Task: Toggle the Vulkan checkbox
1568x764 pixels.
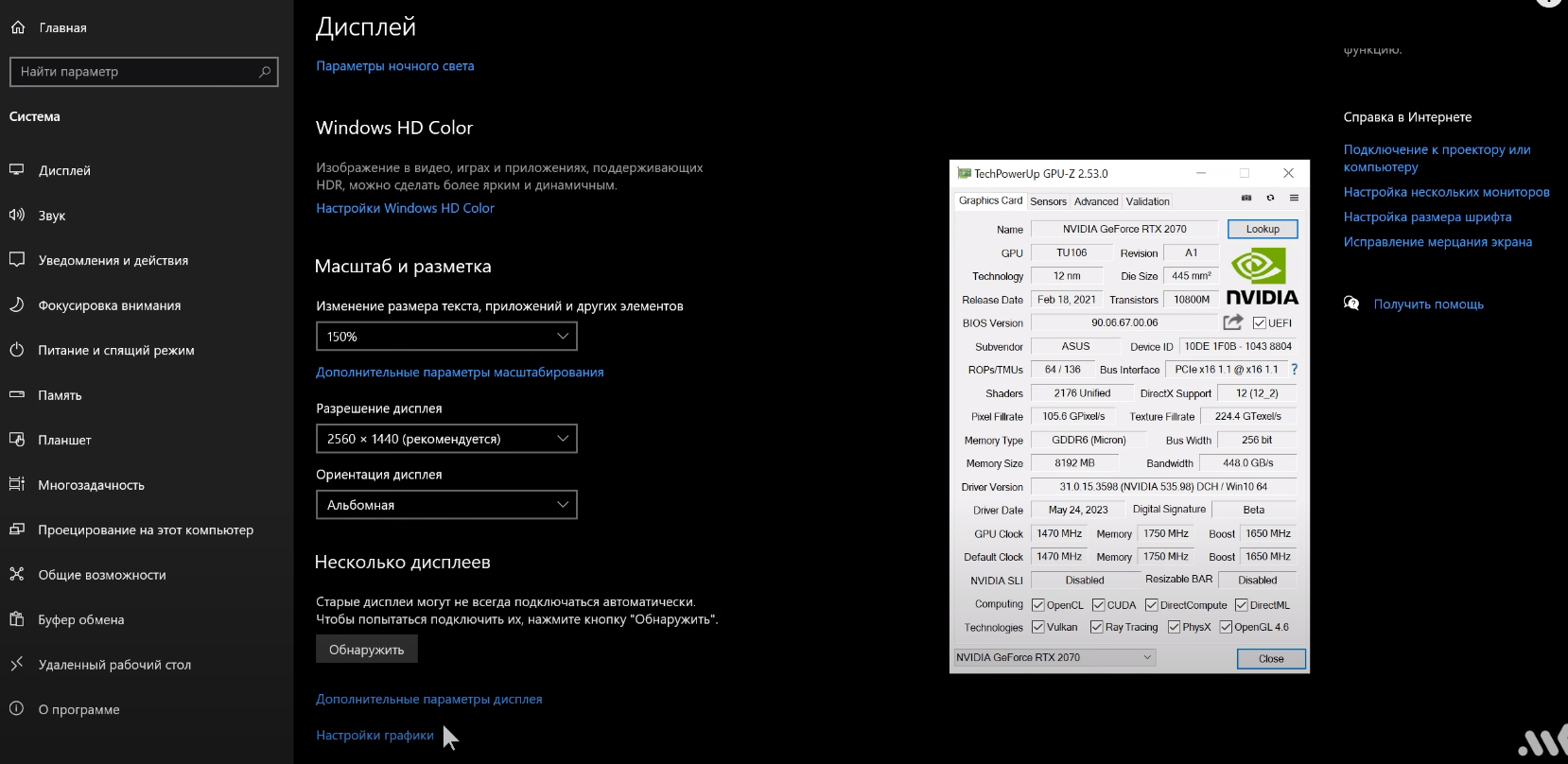Action: click(x=1038, y=627)
